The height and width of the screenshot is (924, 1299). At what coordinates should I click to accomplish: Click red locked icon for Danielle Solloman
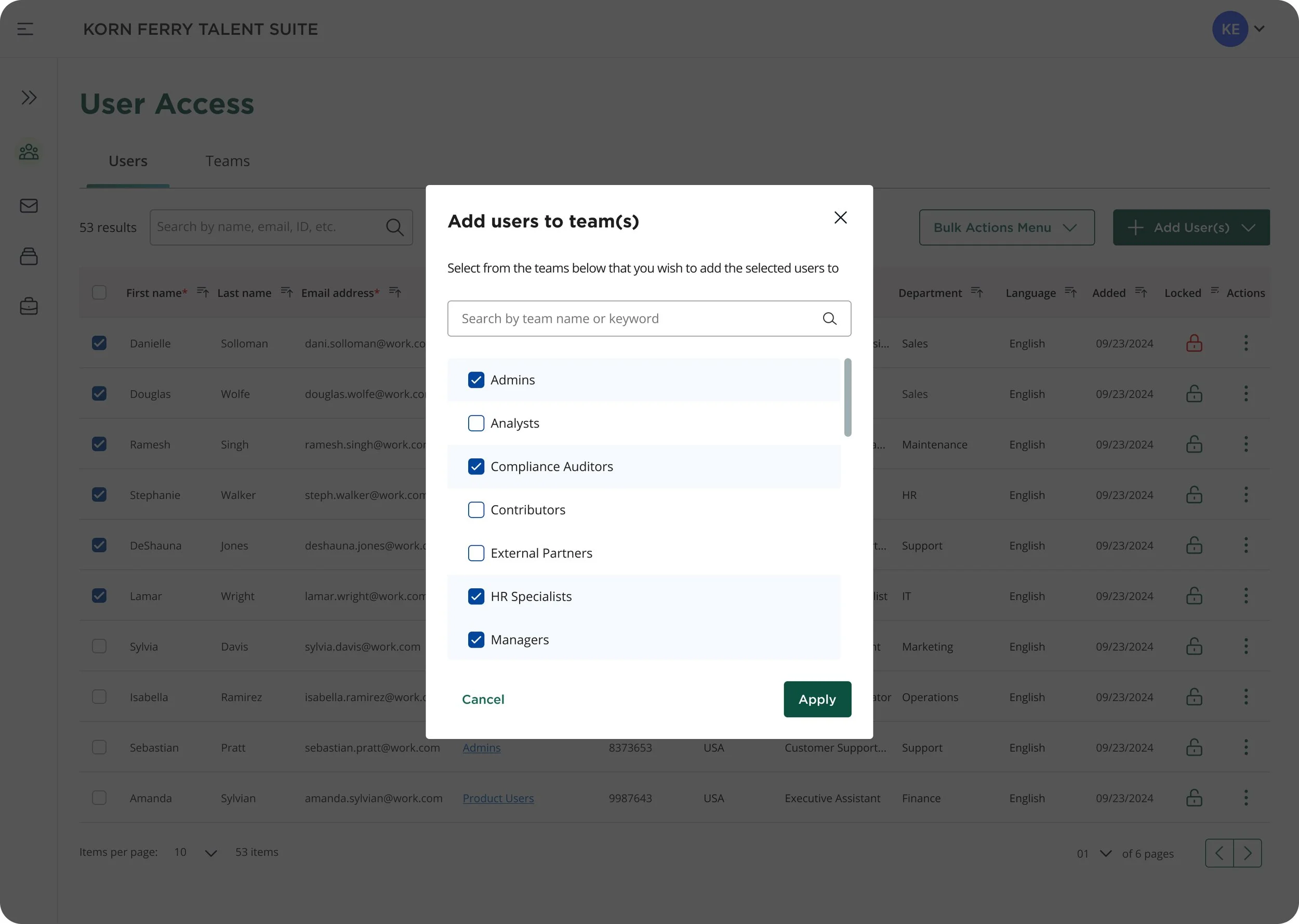click(x=1194, y=343)
